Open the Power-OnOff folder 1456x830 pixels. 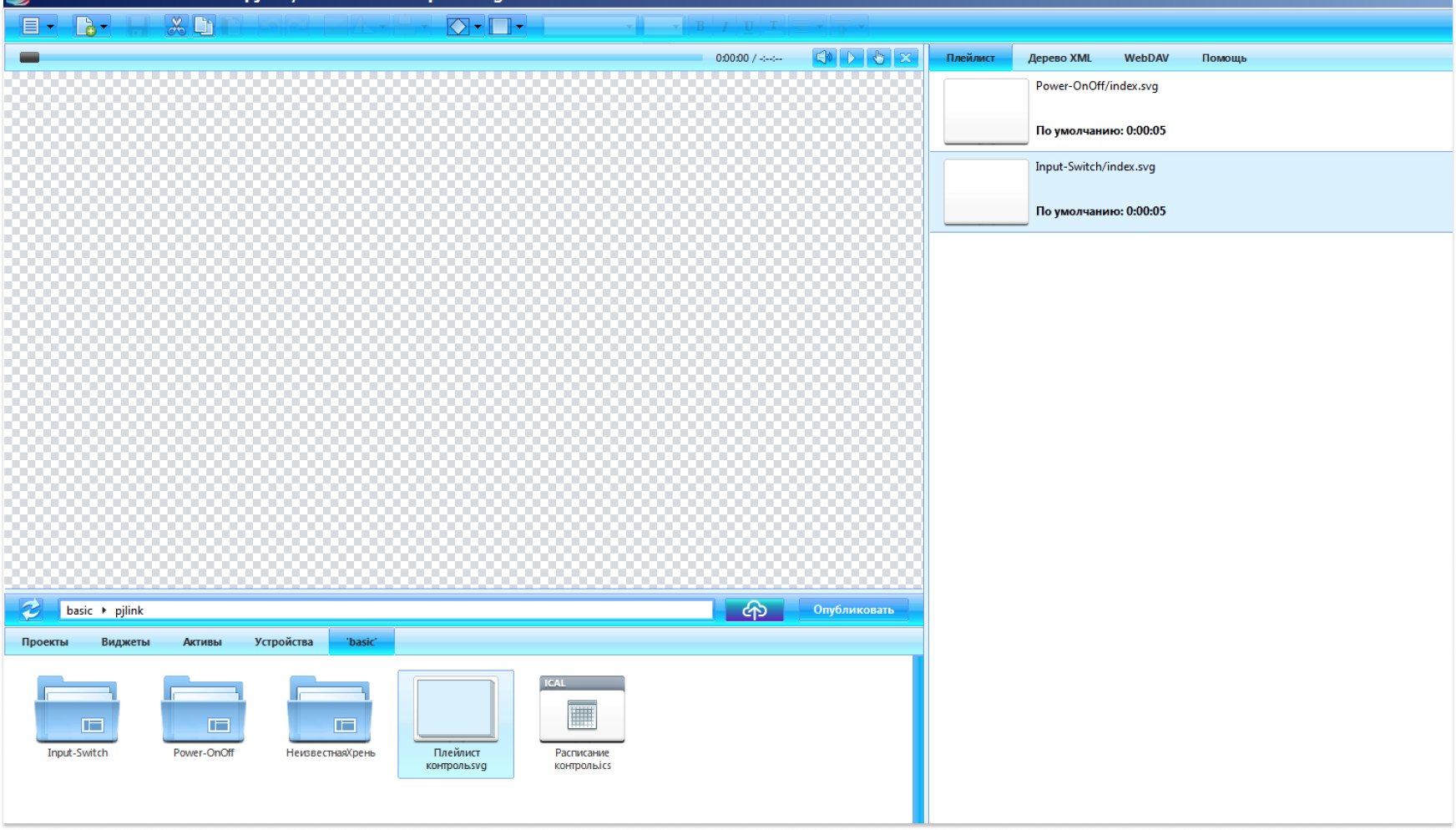(204, 710)
